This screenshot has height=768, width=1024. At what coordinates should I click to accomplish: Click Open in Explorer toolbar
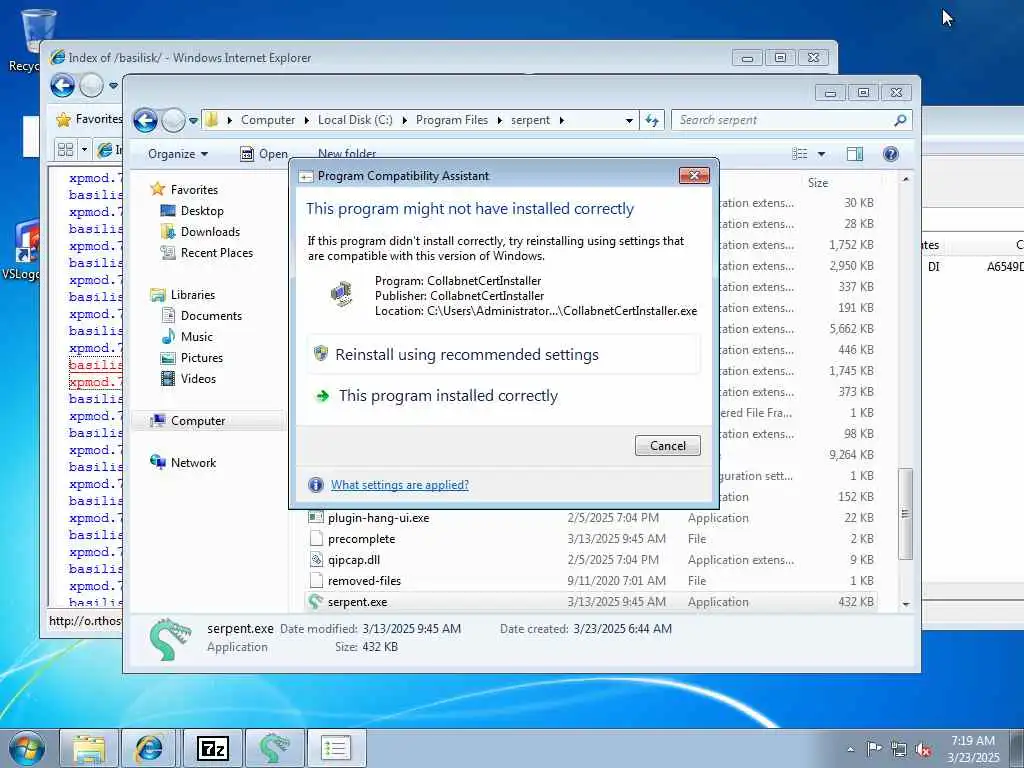click(x=264, y=154)
